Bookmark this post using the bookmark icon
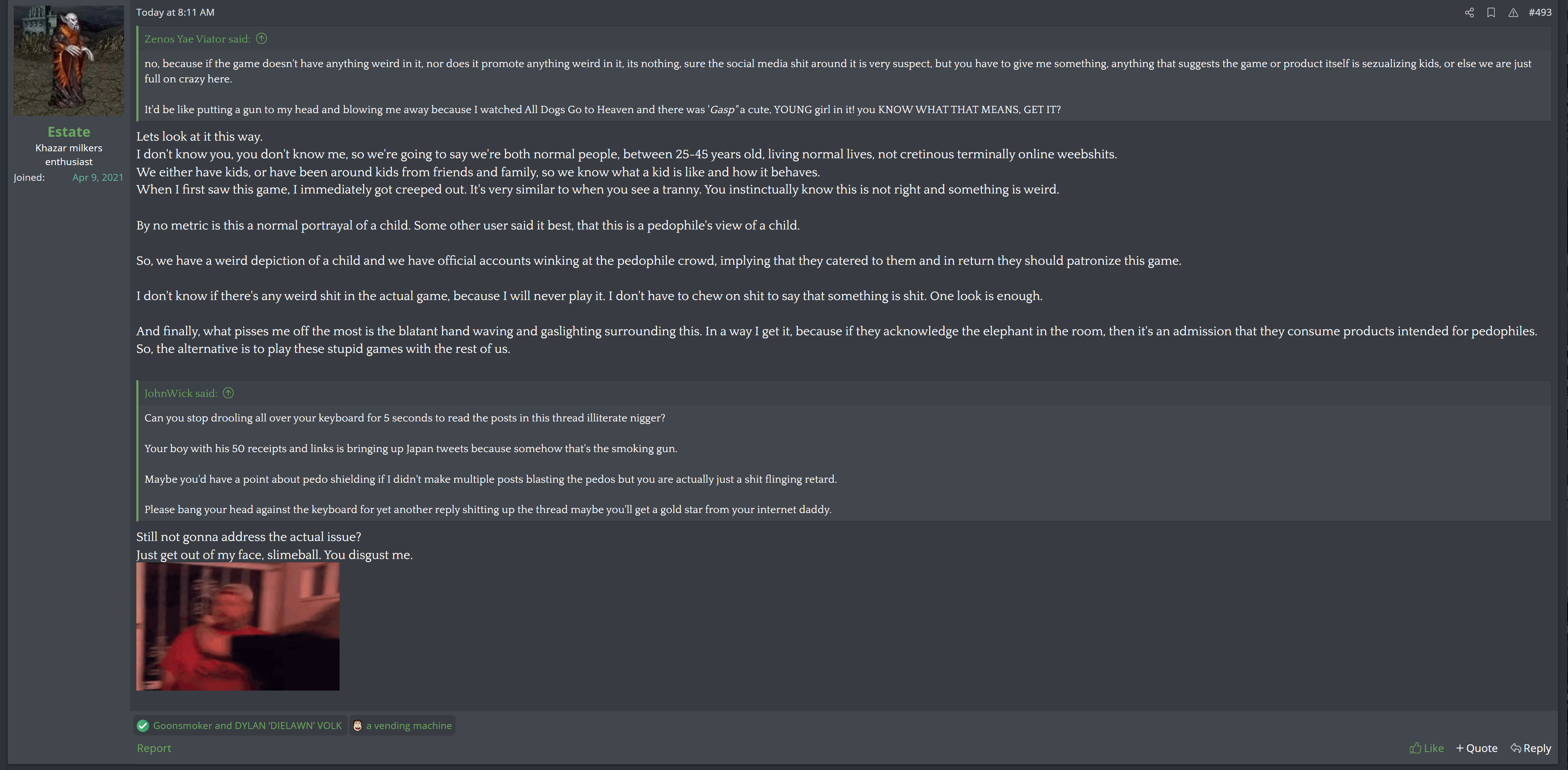This screenshot has width=1568, height=770. 1491,13
